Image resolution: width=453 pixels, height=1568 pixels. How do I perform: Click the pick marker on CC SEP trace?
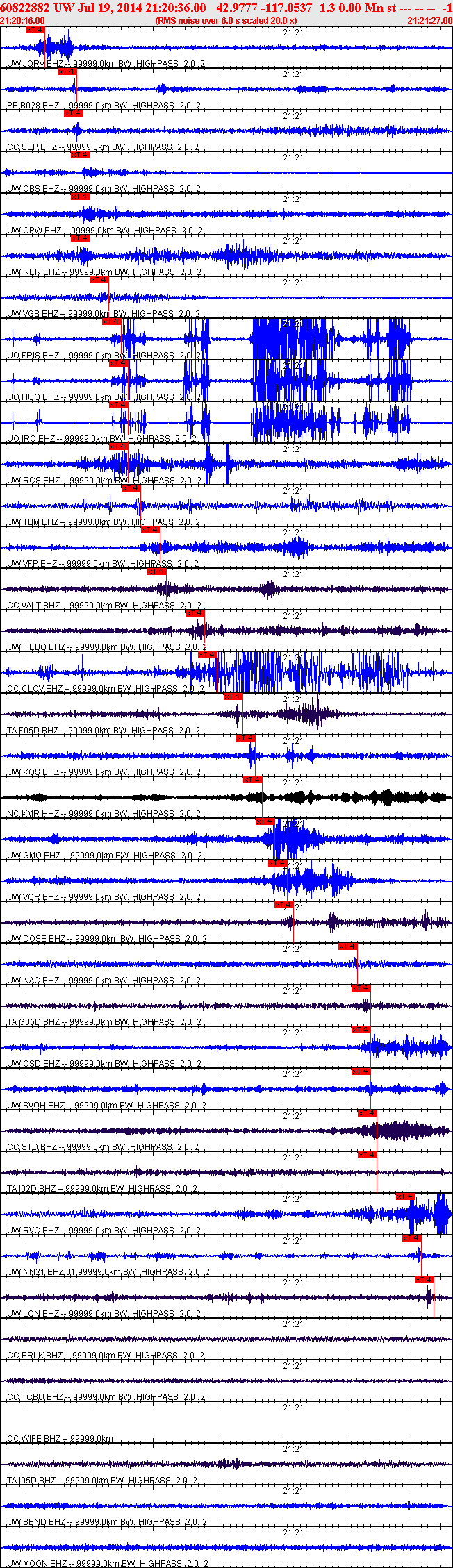tap(73, 112)
